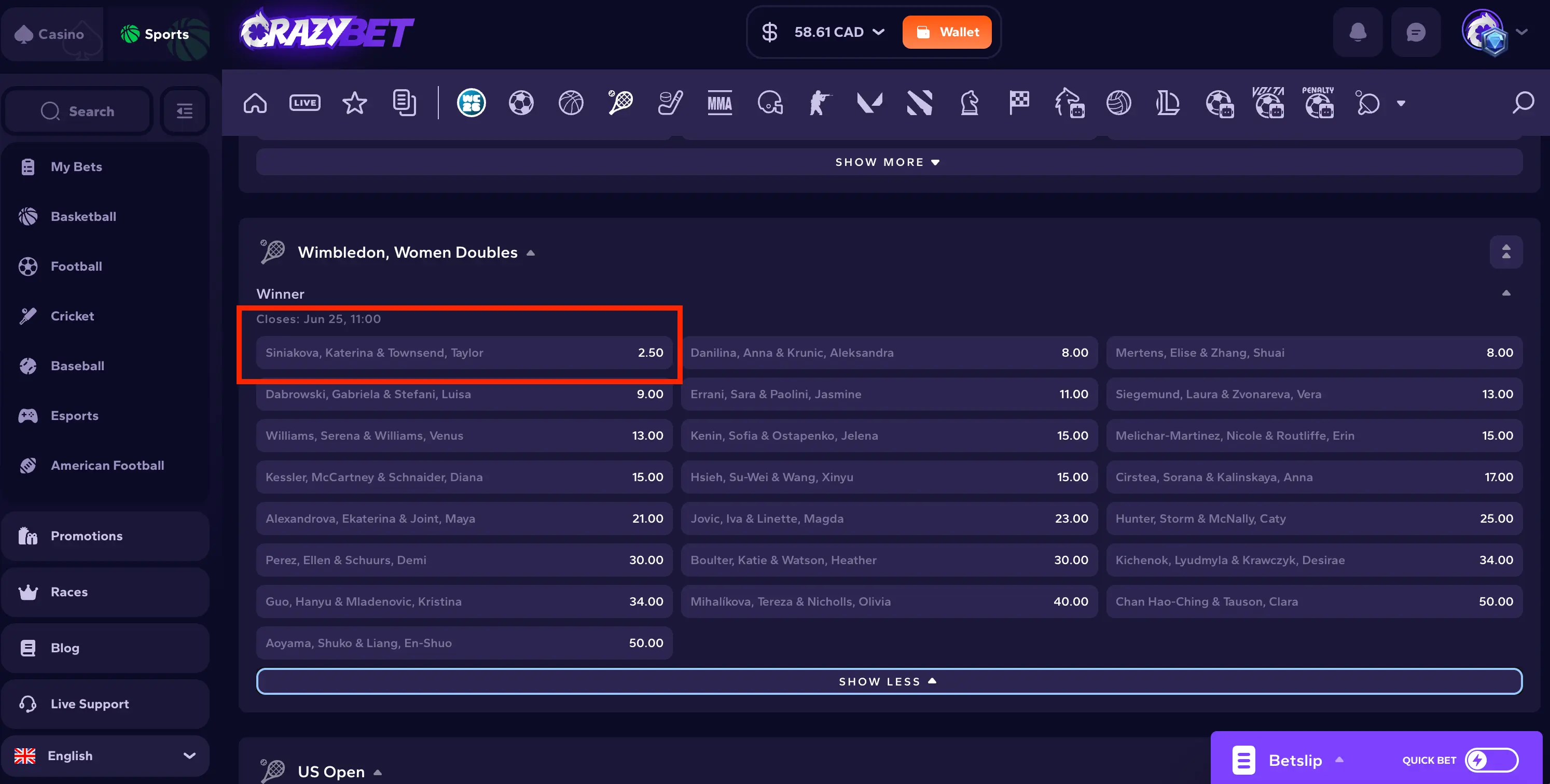Select the VOLTA football icon

1268,102
